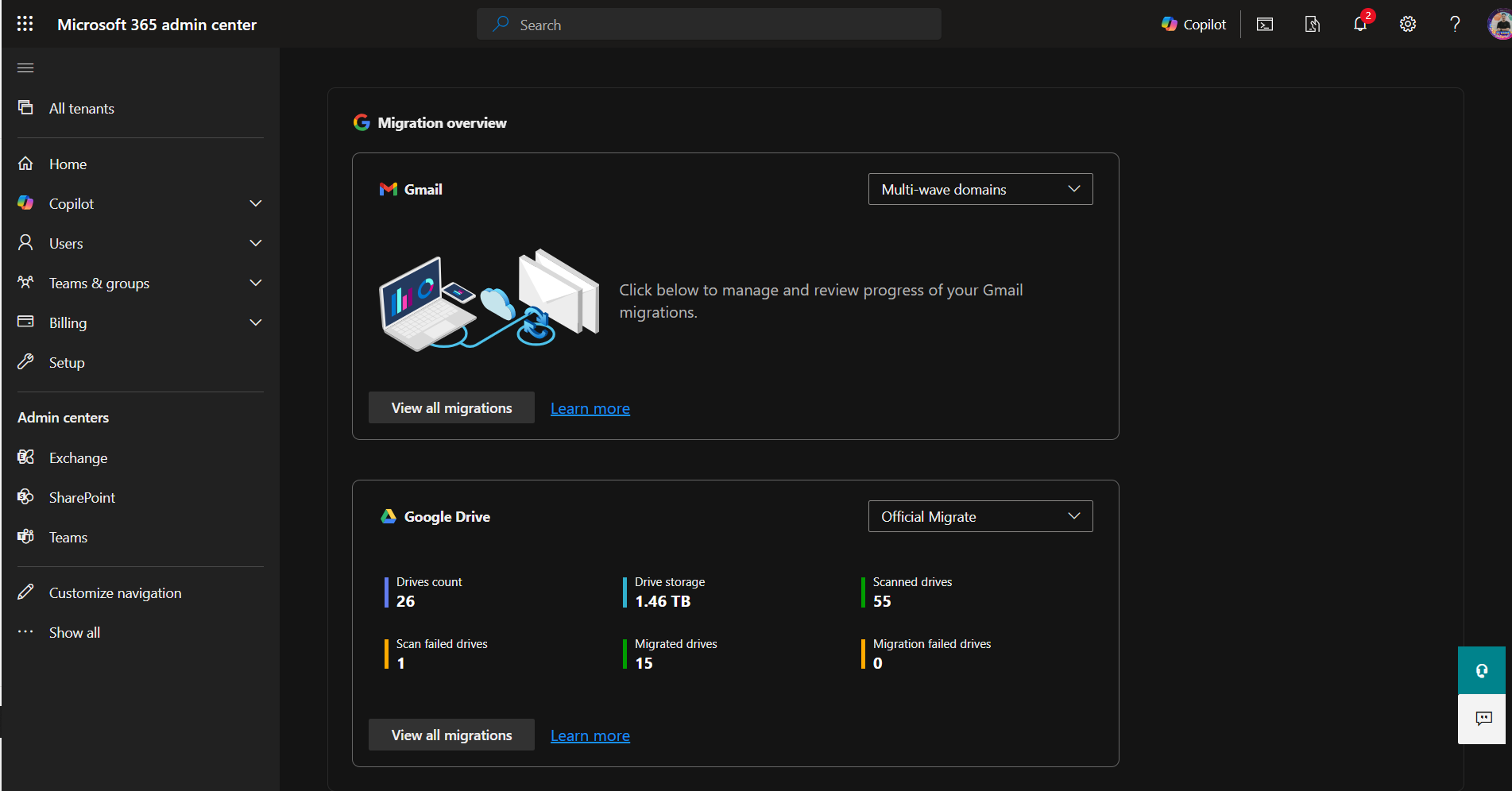Open the notifications bell with 2 alerts
The height and width of the screenshot is (791, 1512).
click(x=1360, y=24)
